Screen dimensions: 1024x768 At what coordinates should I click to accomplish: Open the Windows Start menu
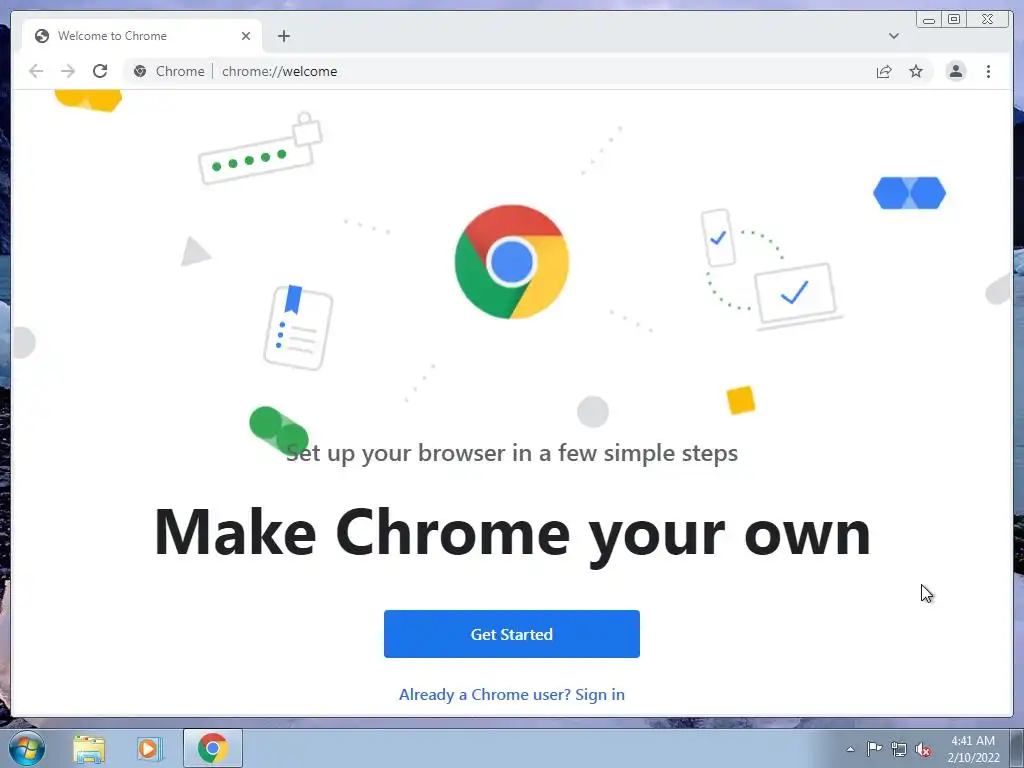27,748
